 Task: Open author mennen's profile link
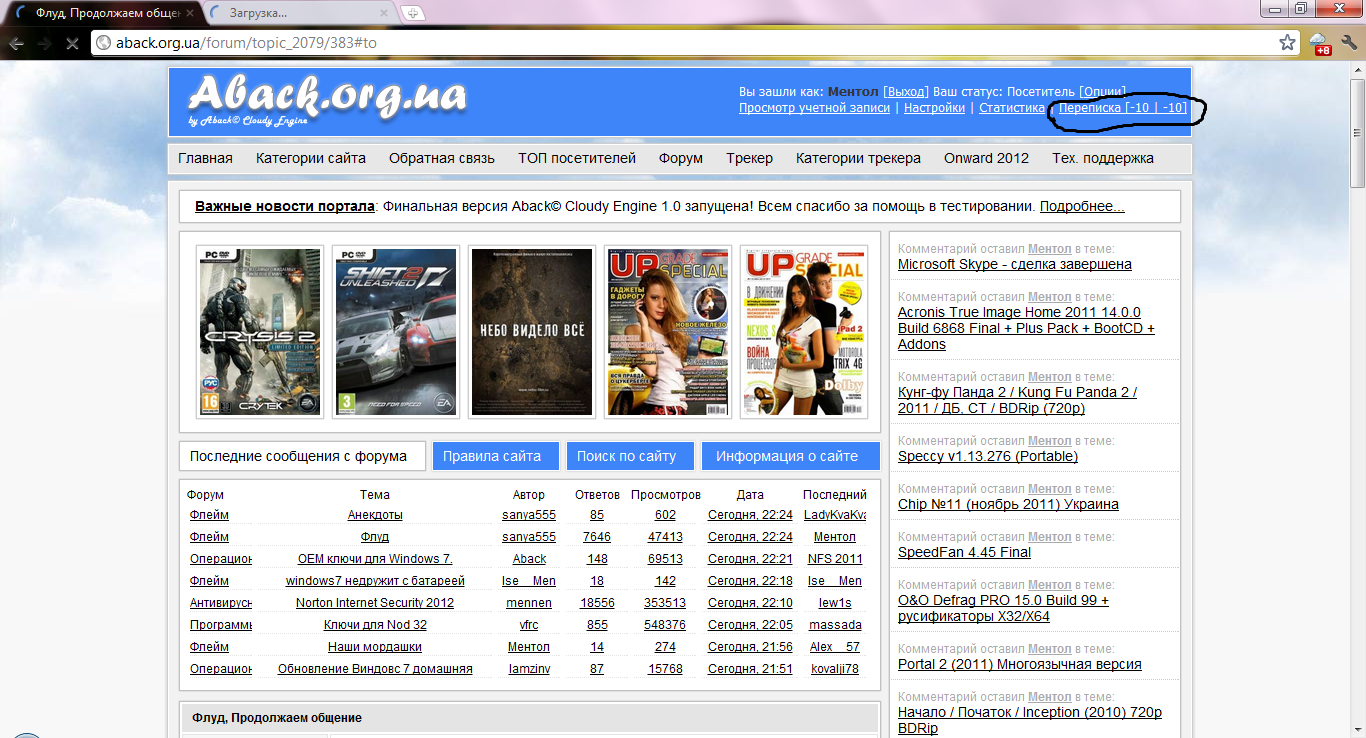(529, 603)
